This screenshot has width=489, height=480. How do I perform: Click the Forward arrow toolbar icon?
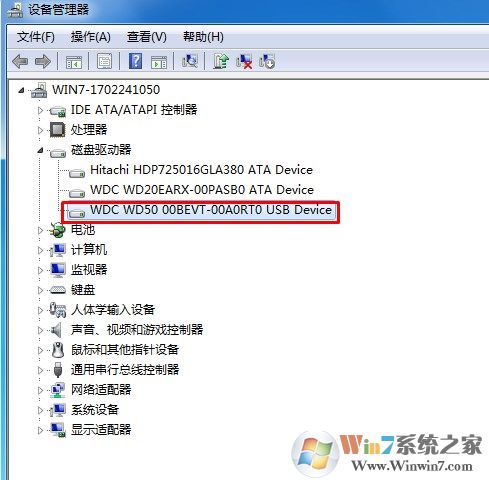[42, 61]
